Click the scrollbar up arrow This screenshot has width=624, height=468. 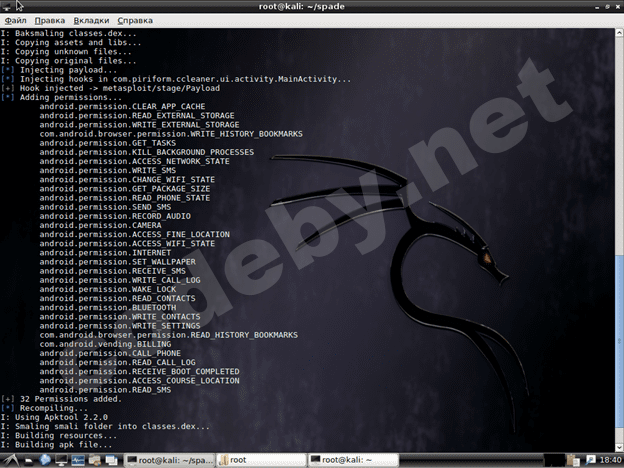(x=619, y=33)
